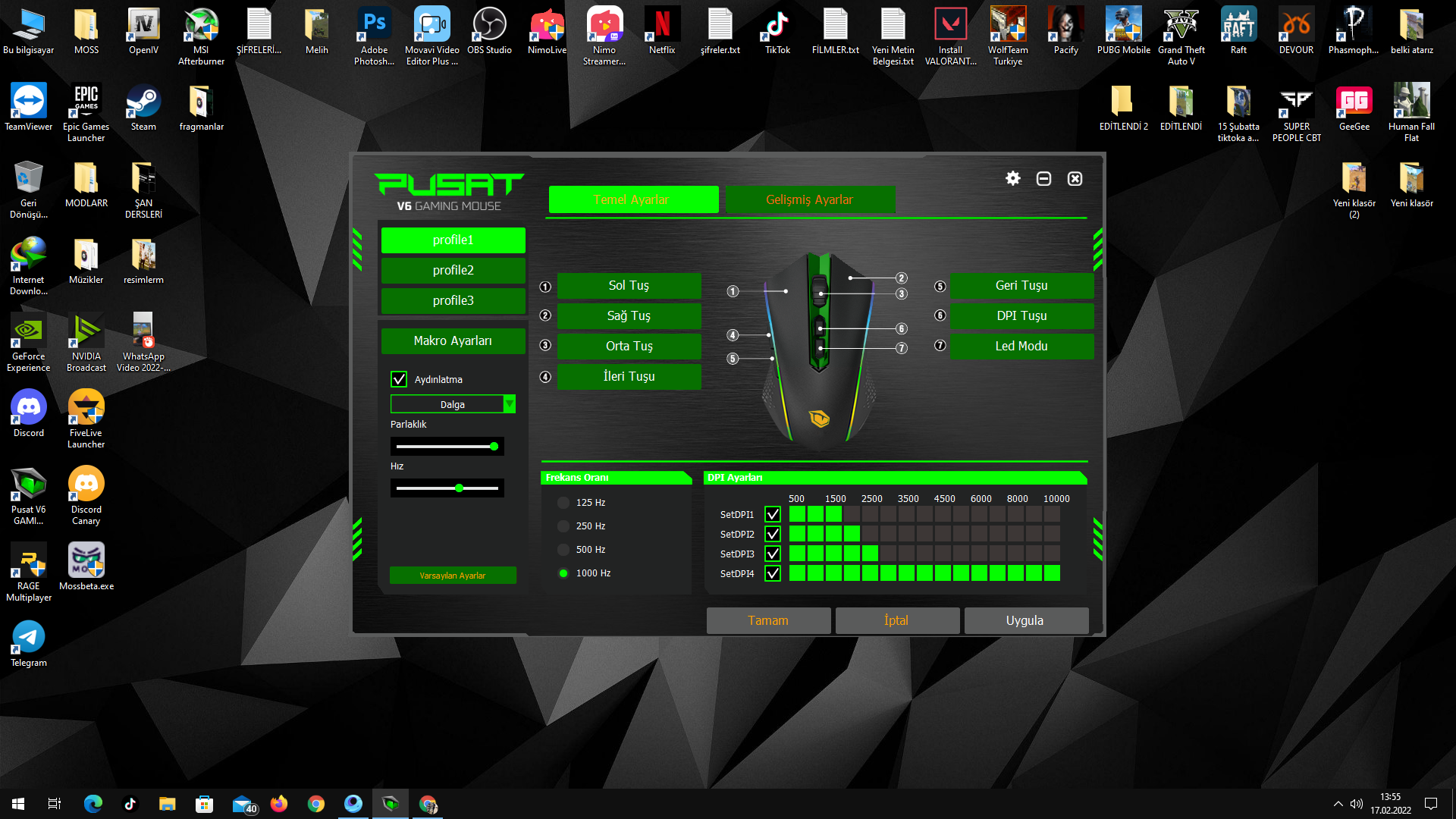Click the taskbar clock showing 13:55
Screen dimensions: 1456x819
pyautogui.click(x=1390, y=804)
